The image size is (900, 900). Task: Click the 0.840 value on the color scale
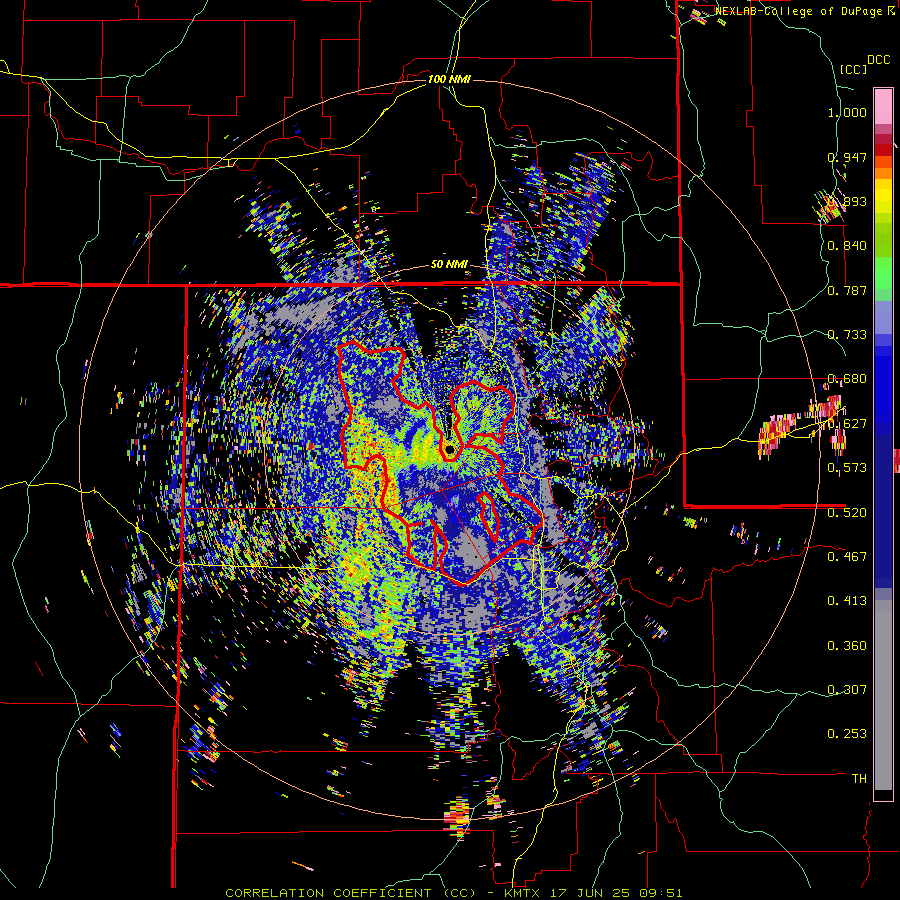tap(847, 246)
